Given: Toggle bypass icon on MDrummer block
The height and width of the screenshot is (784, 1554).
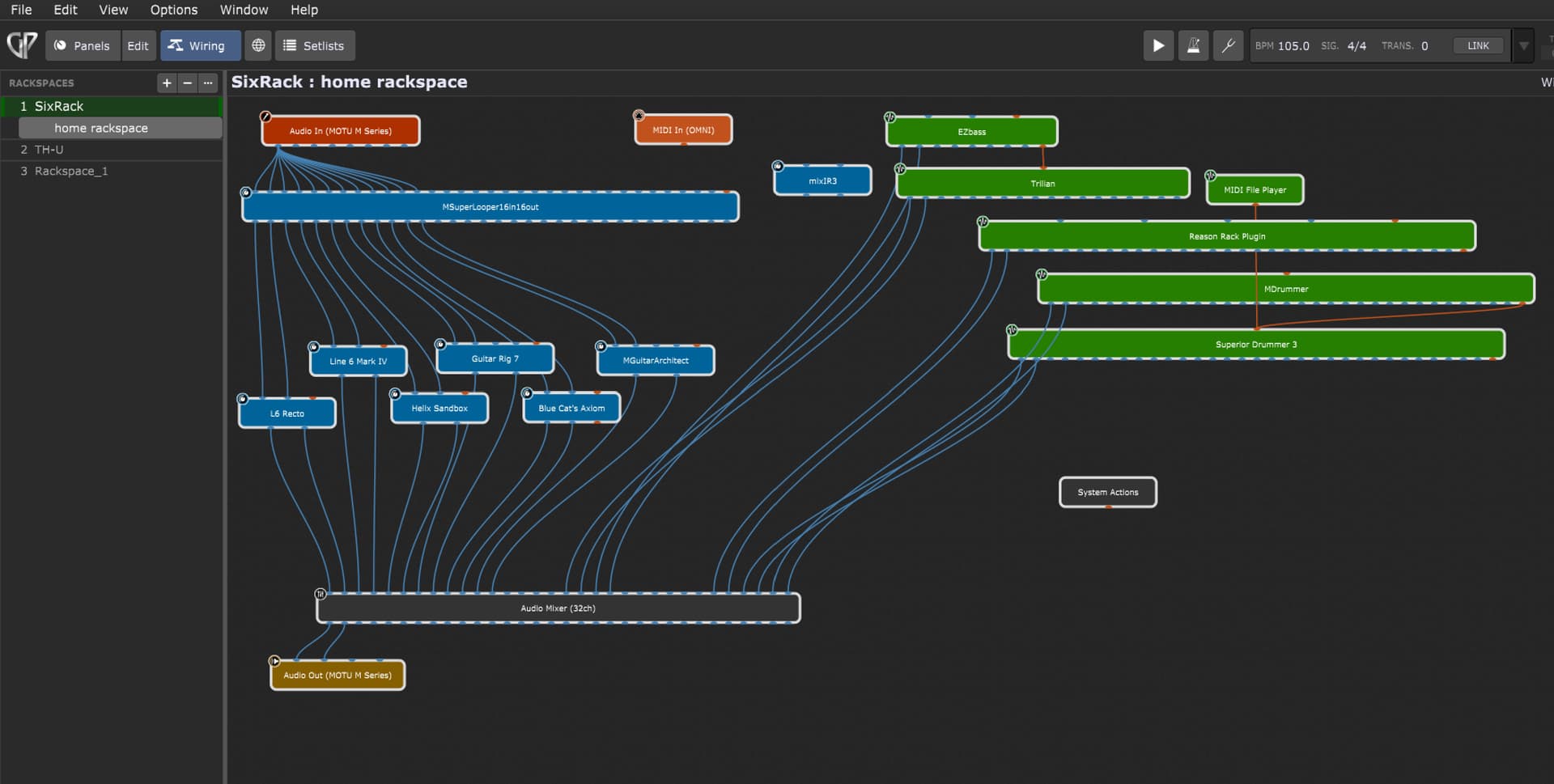Looking at the screenshot, I should [1042, 275].
